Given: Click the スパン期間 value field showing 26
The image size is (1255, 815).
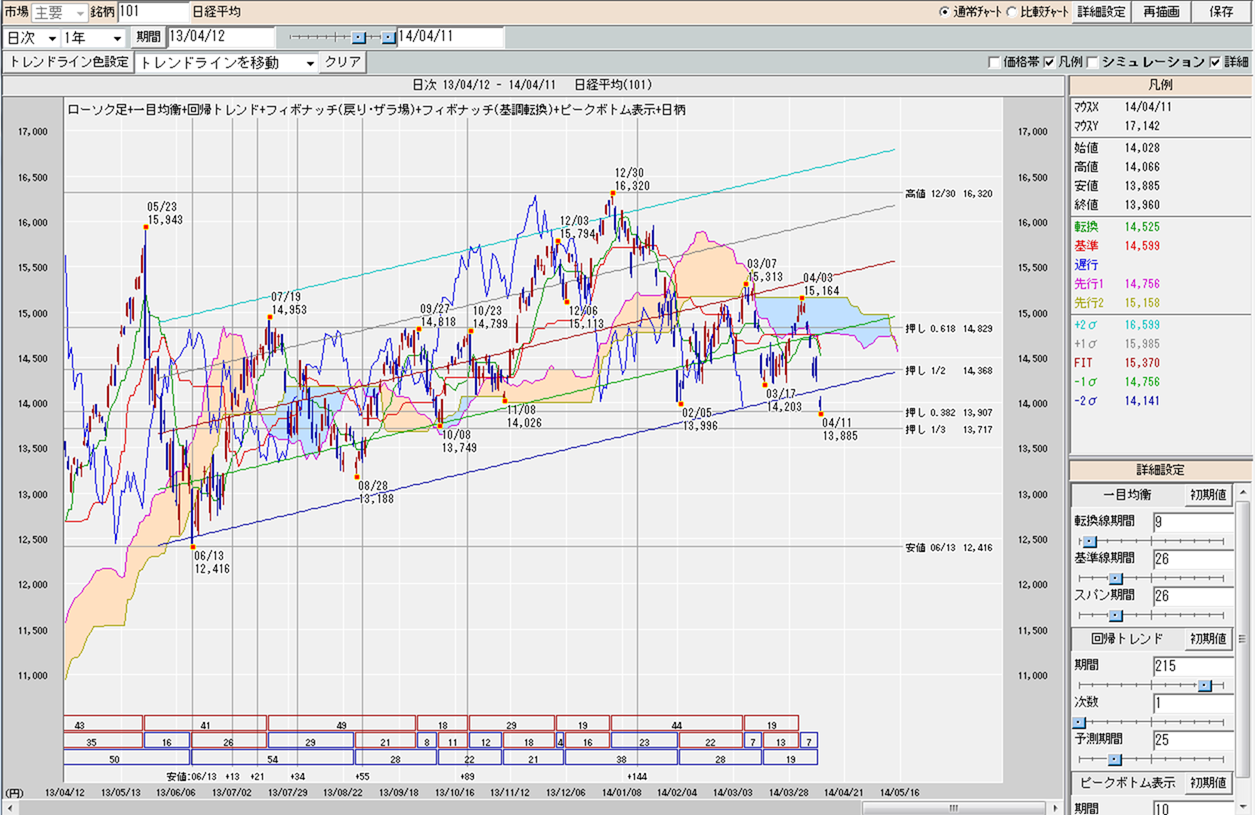Looking at the screenshot, I should click(x=1193, y=596).
